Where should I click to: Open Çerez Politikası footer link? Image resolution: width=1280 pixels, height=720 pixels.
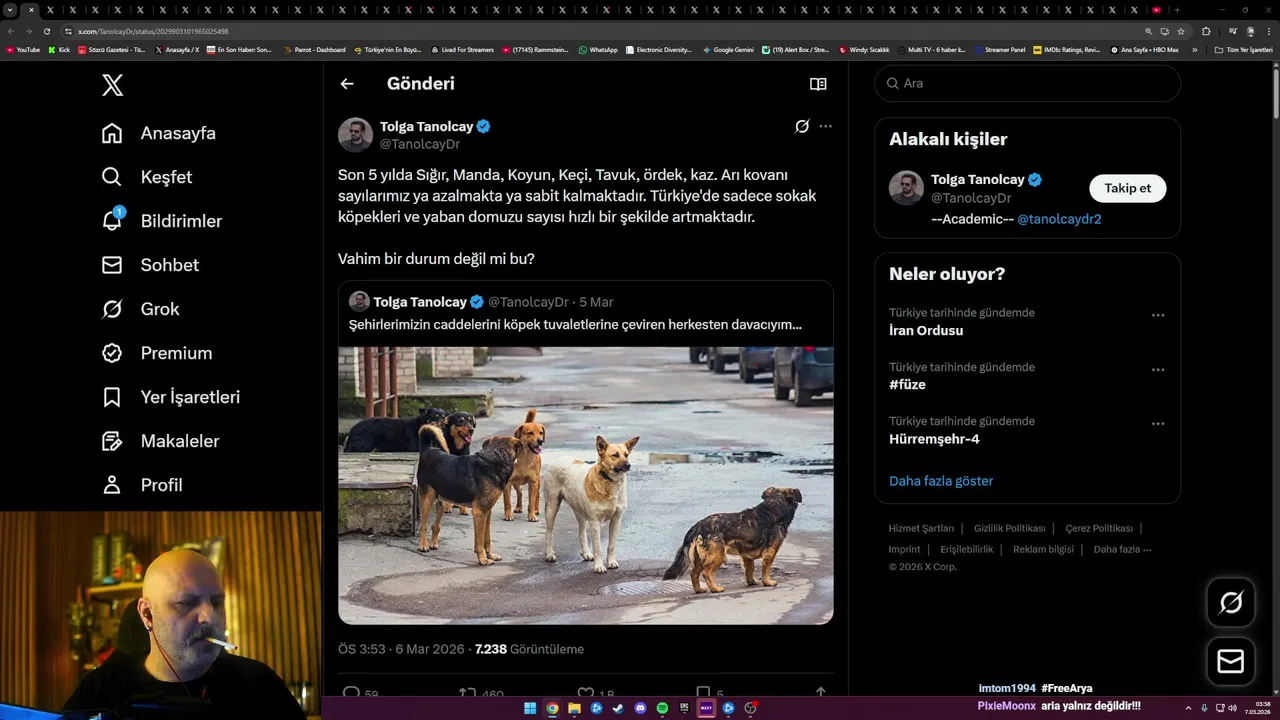(x=1099, y=528)
